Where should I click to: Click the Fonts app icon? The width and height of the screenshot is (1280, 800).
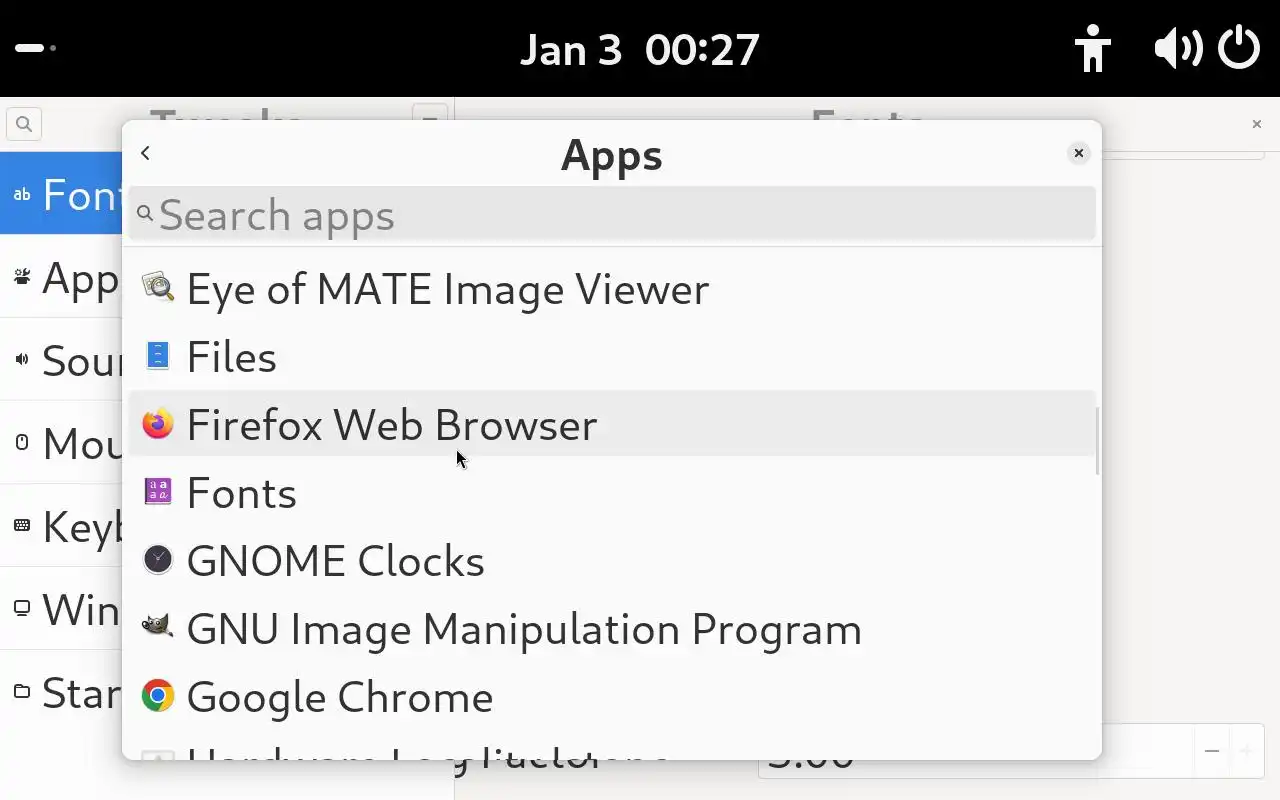tap(158, 492)
